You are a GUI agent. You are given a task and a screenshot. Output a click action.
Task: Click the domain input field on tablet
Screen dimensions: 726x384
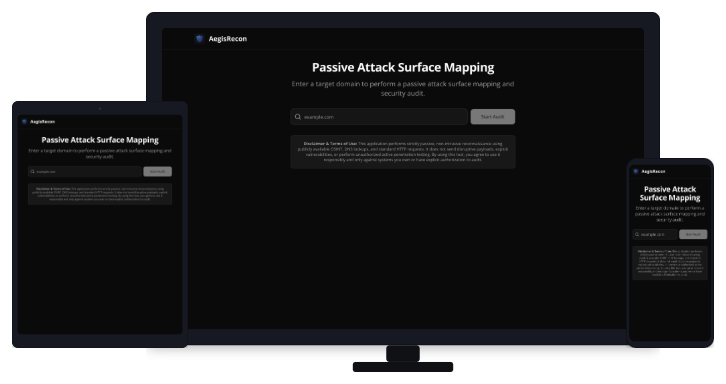[85, 171]
